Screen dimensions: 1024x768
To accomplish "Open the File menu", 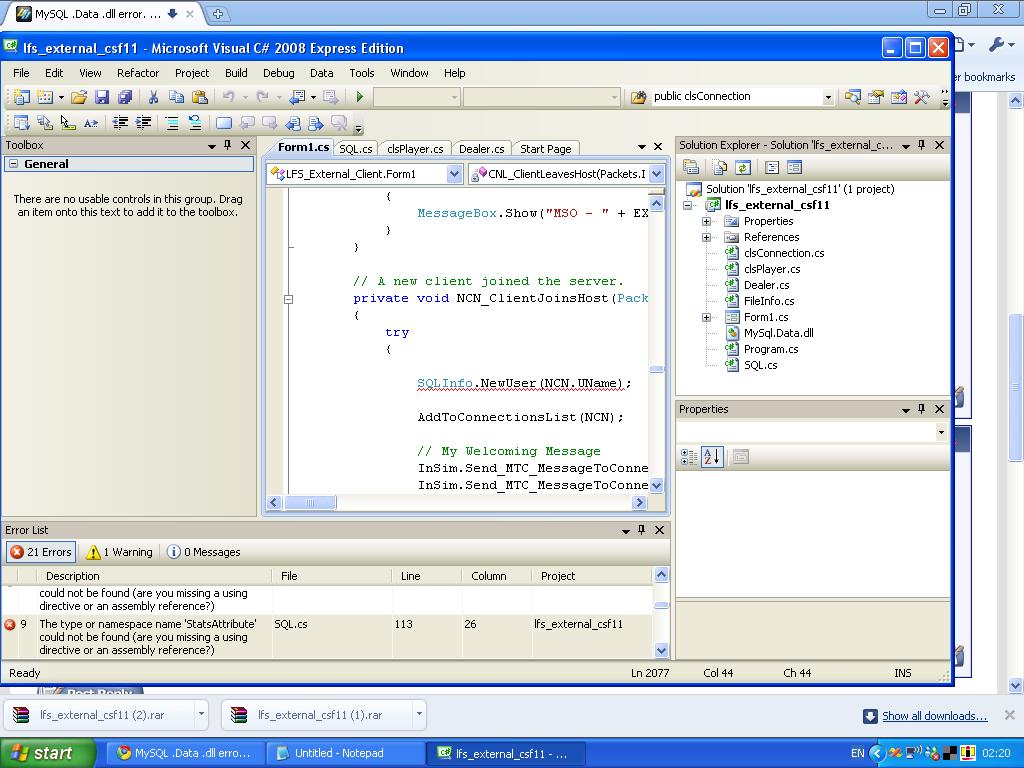I will pos(21,73).
